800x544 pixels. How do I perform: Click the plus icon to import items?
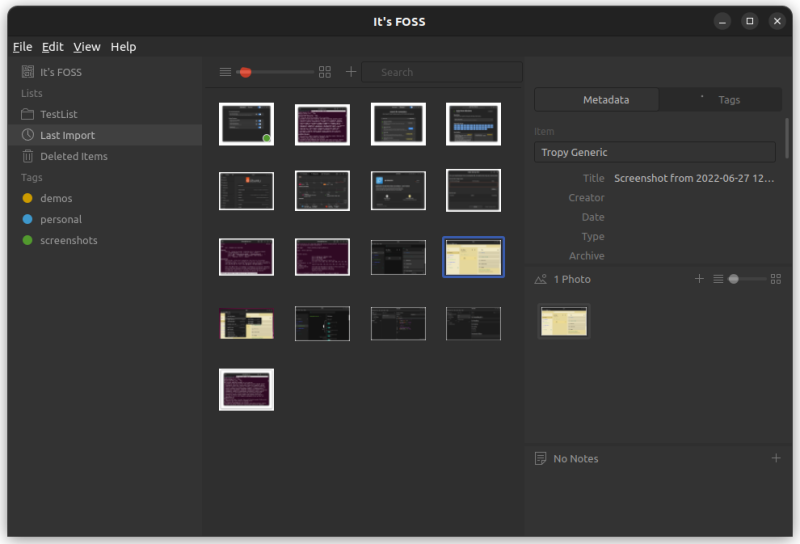[x=351, y=72]
